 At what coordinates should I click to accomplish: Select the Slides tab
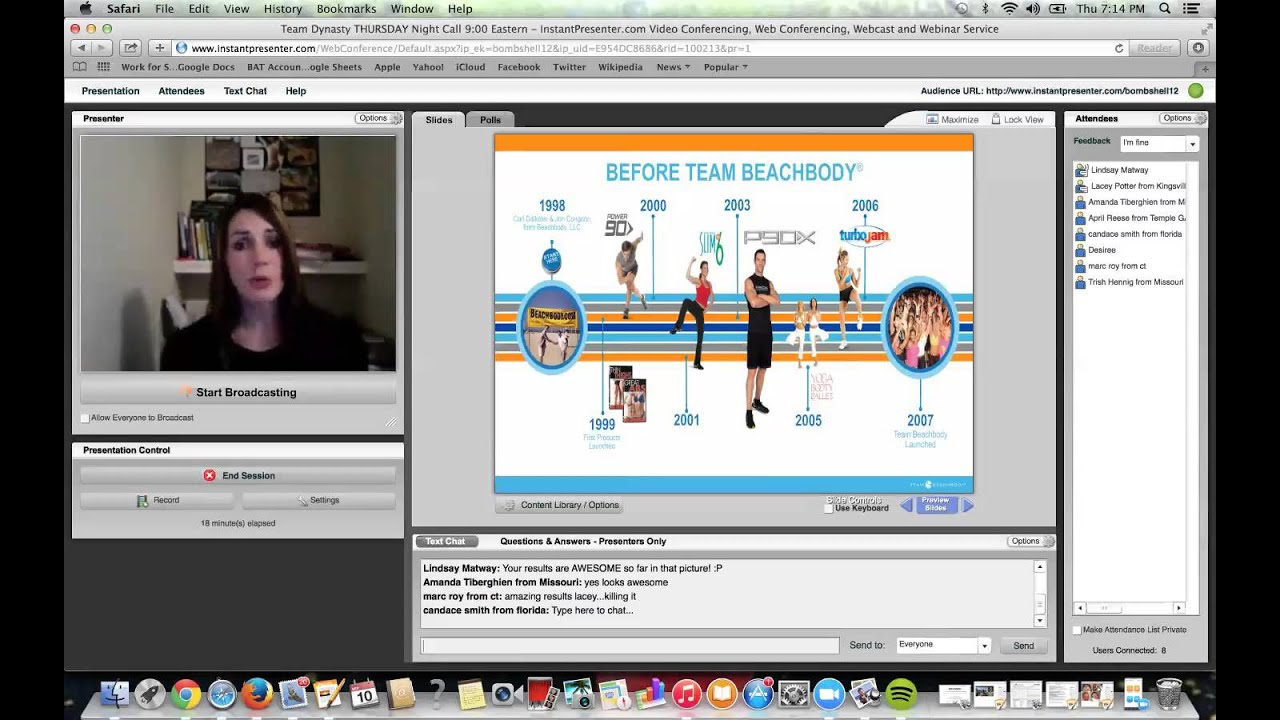(x=439, y=120)
